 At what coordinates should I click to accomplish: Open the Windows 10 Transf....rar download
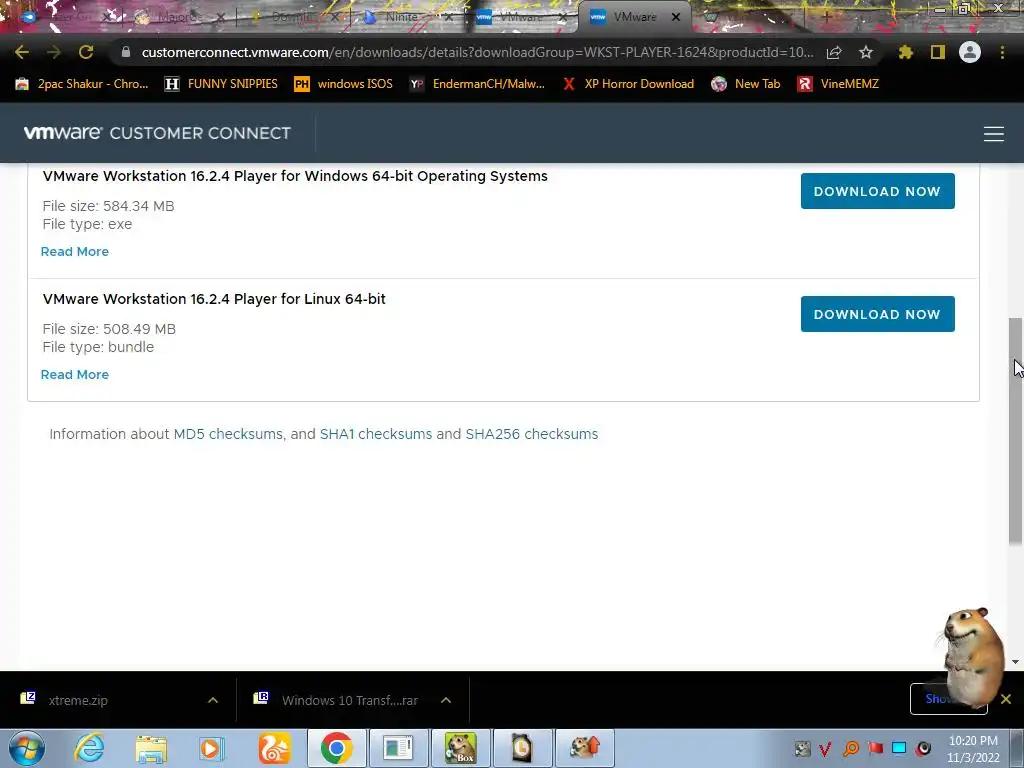click(x=349, y=700)
